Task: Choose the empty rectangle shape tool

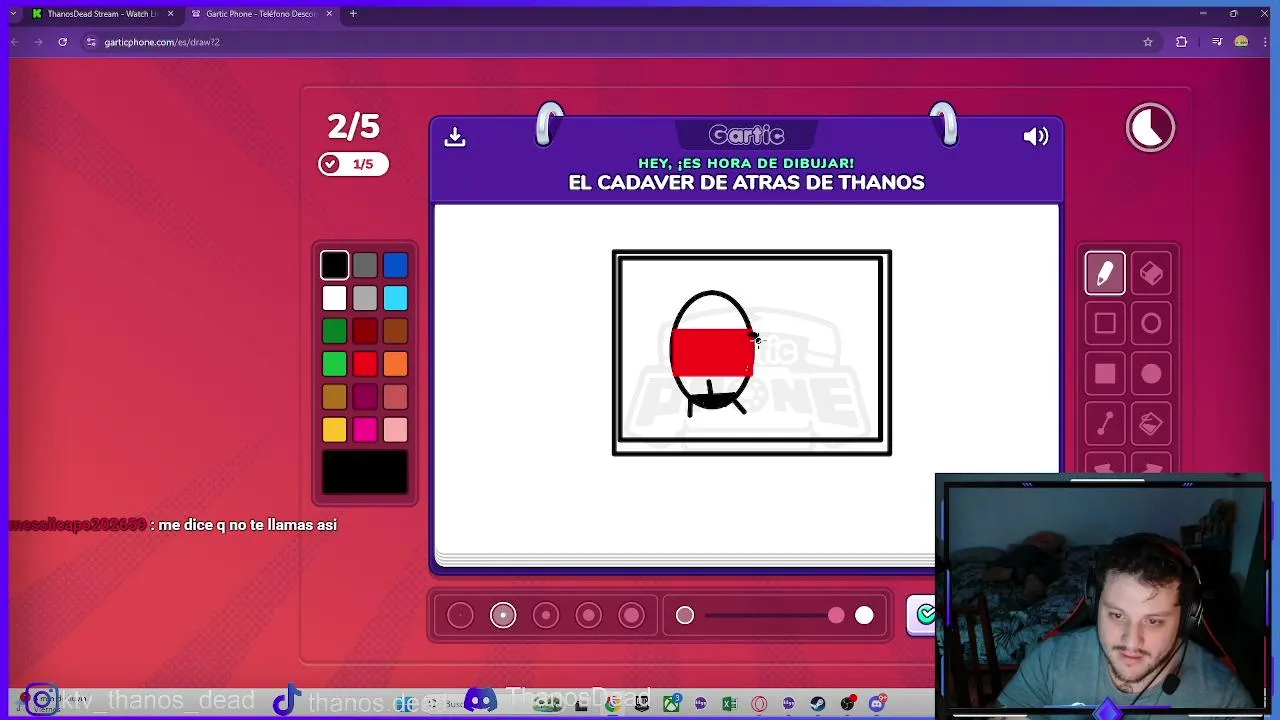Action: [1105, 323]
